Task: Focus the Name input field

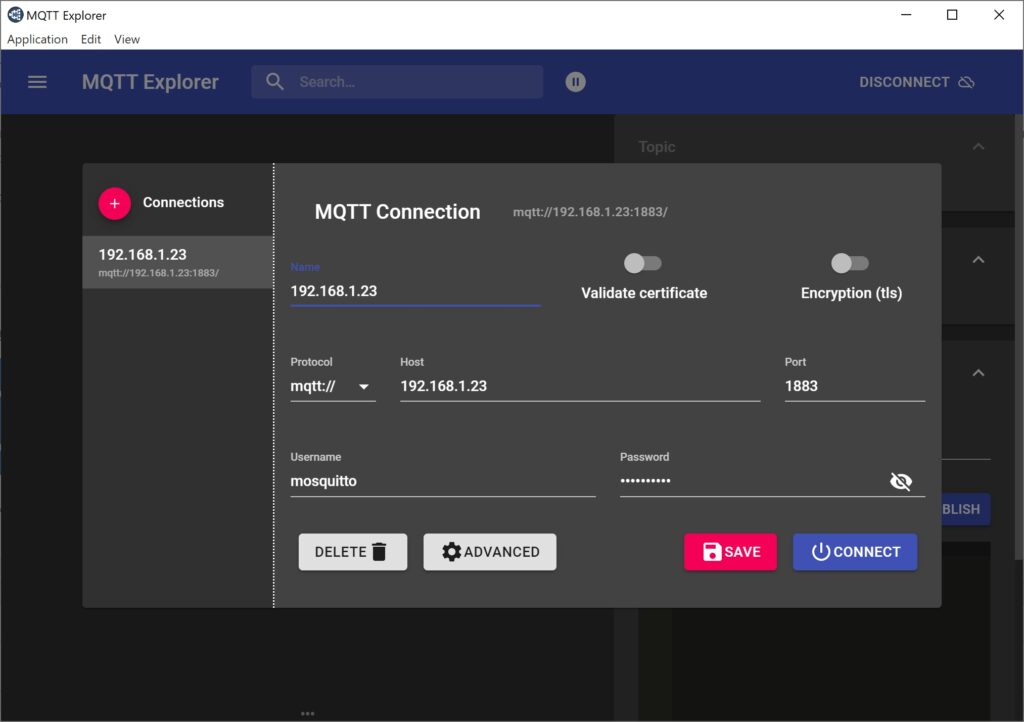Action: coord(415,291)
